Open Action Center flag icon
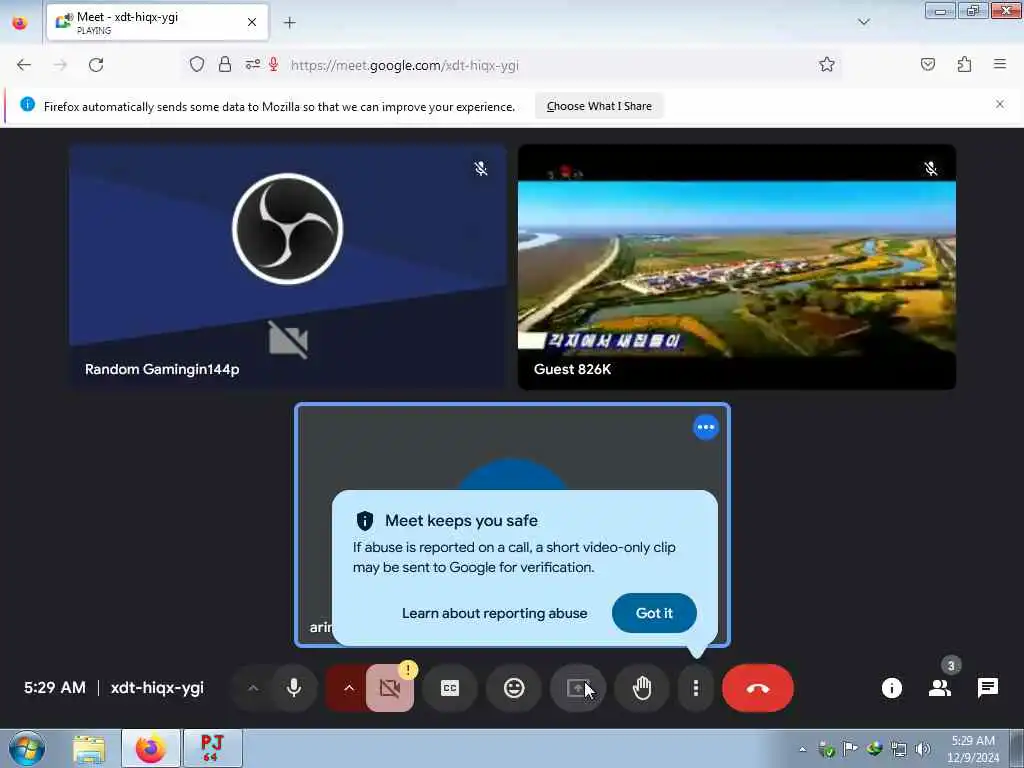 tap(850, 749)
